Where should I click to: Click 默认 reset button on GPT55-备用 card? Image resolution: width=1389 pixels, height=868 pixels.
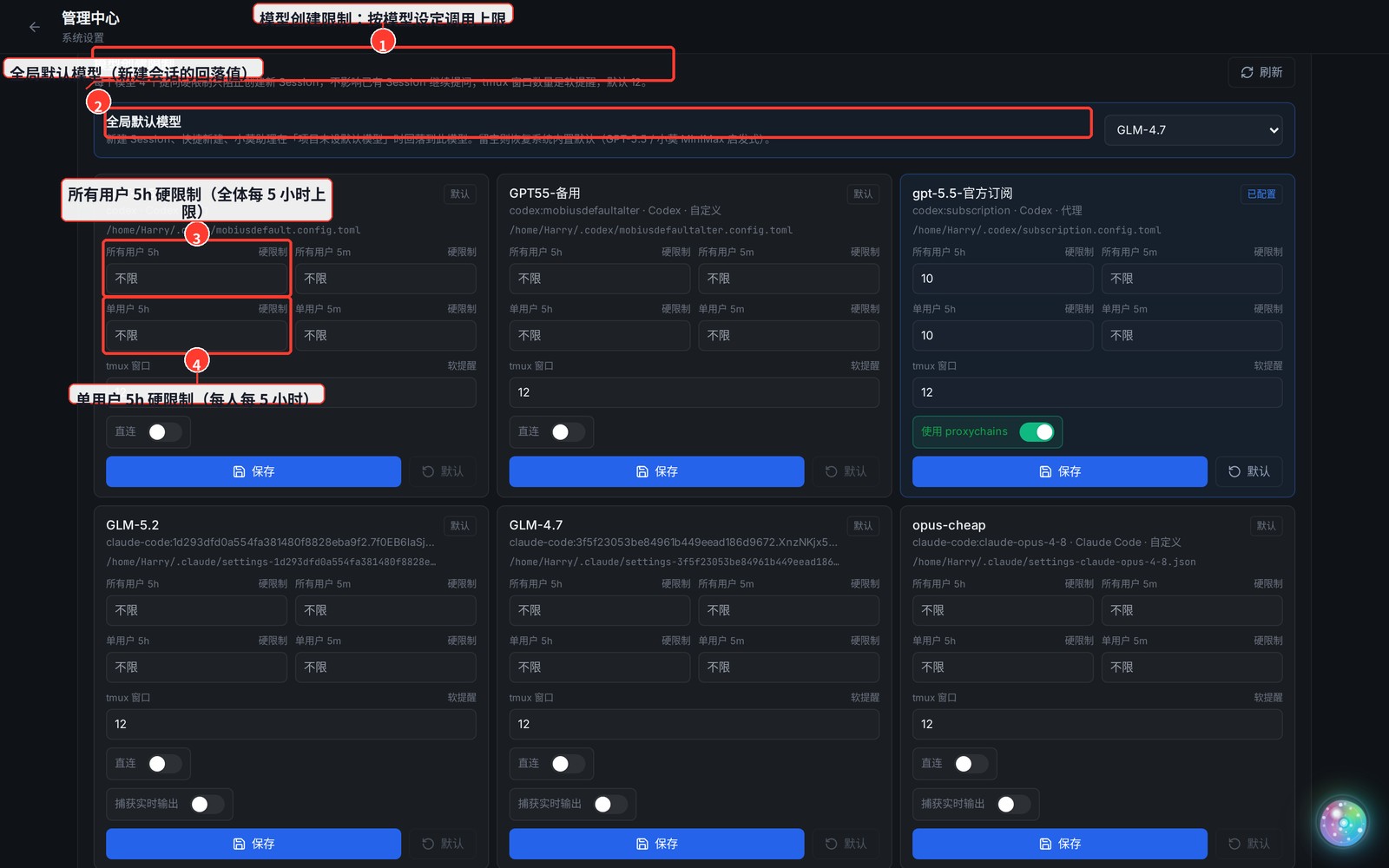846,471
